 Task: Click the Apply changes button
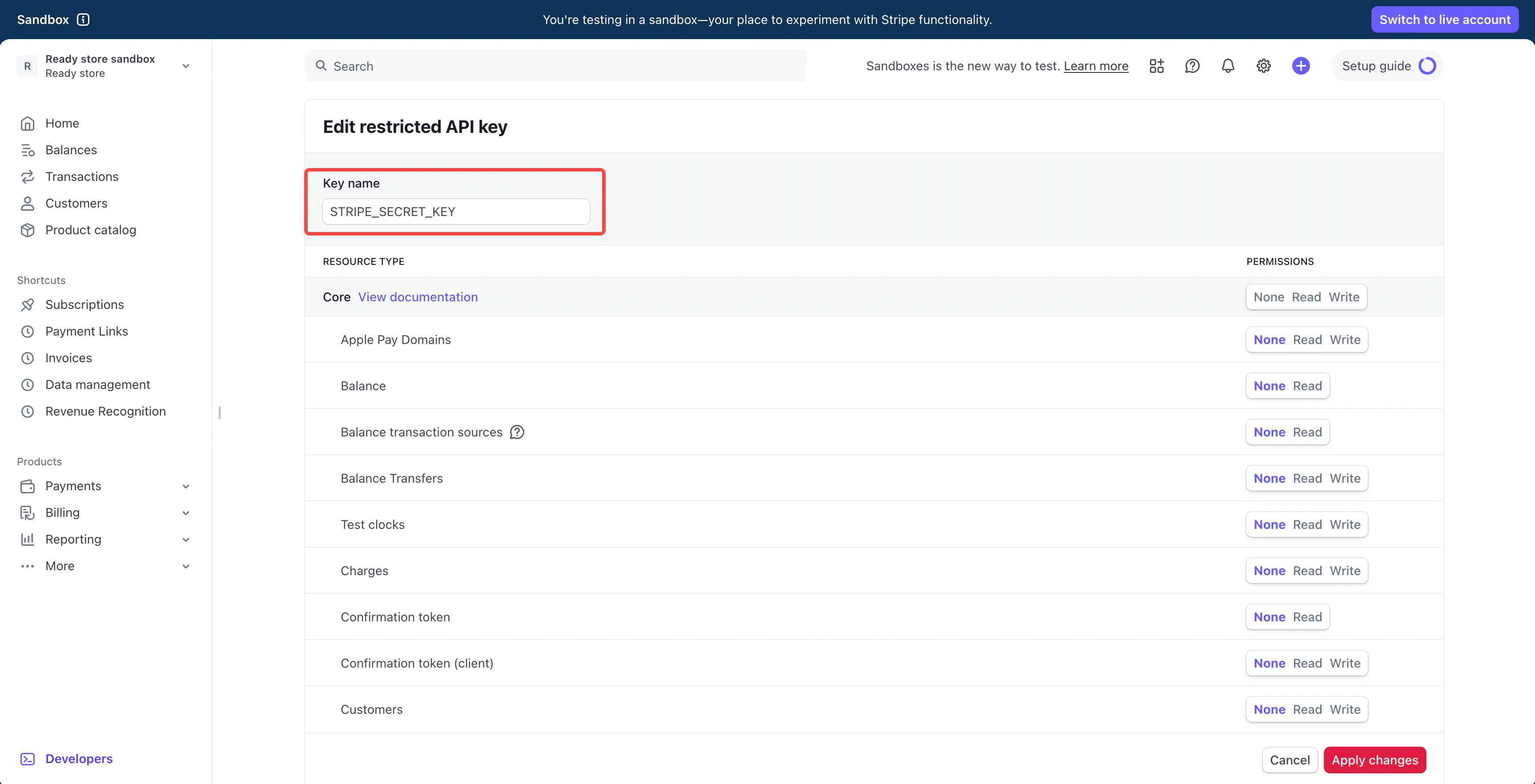pyautogui.click(x=1374, y=760)
